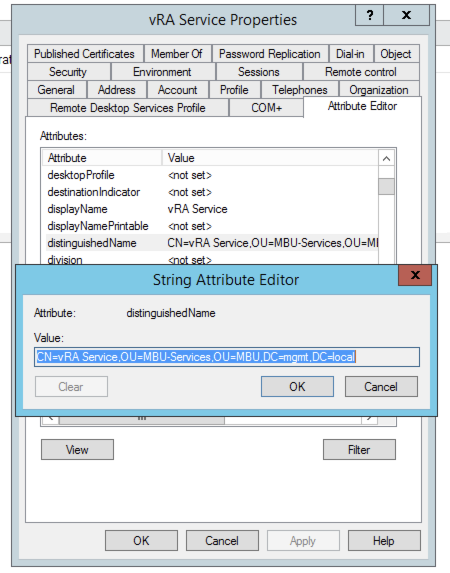Click OK in vRA Service Properties

tap(141, 540)
